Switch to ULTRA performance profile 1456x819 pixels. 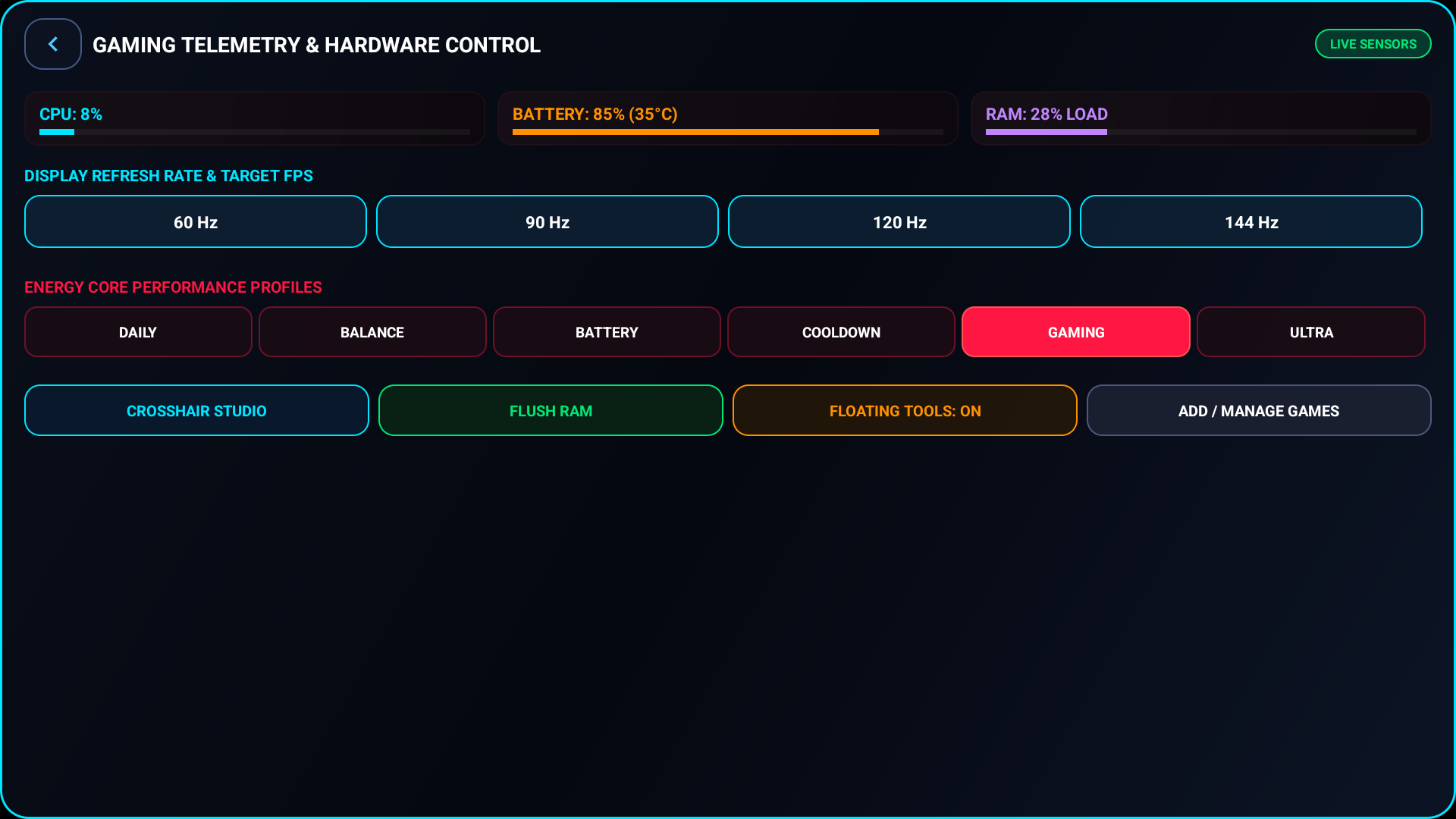click(1311, 331)
